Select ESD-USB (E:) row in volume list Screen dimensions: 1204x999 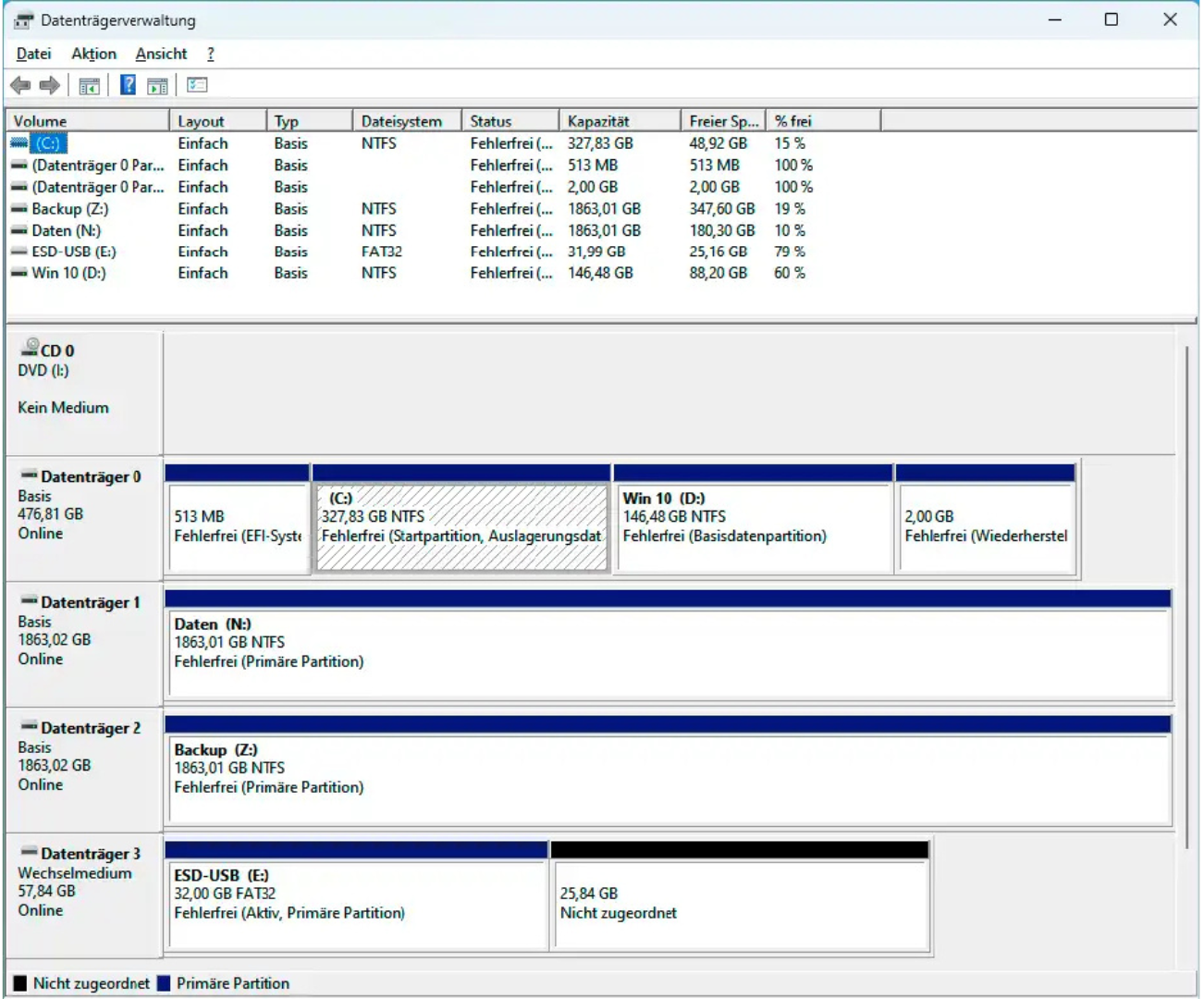pyautogui.click(x=73, y=252)
